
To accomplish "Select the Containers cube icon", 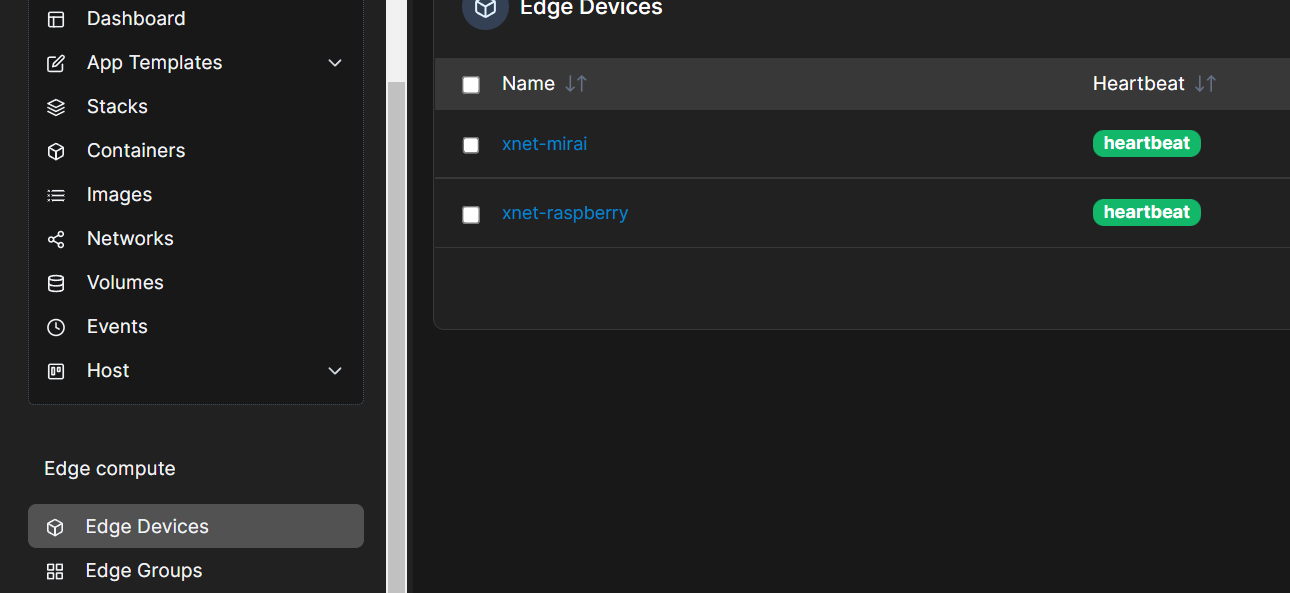I will tap(54, 150).
